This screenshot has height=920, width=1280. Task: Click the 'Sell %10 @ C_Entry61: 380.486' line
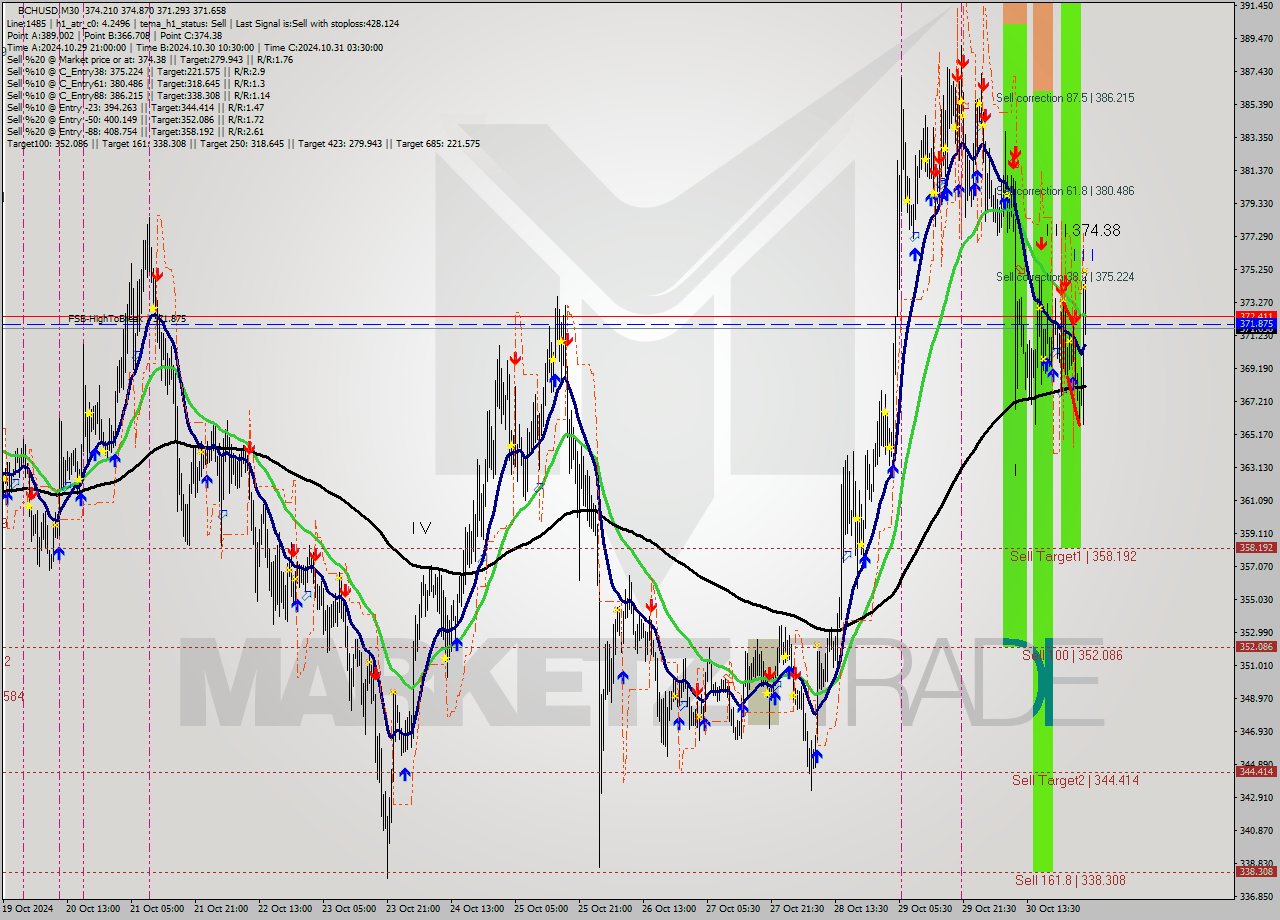135,84
